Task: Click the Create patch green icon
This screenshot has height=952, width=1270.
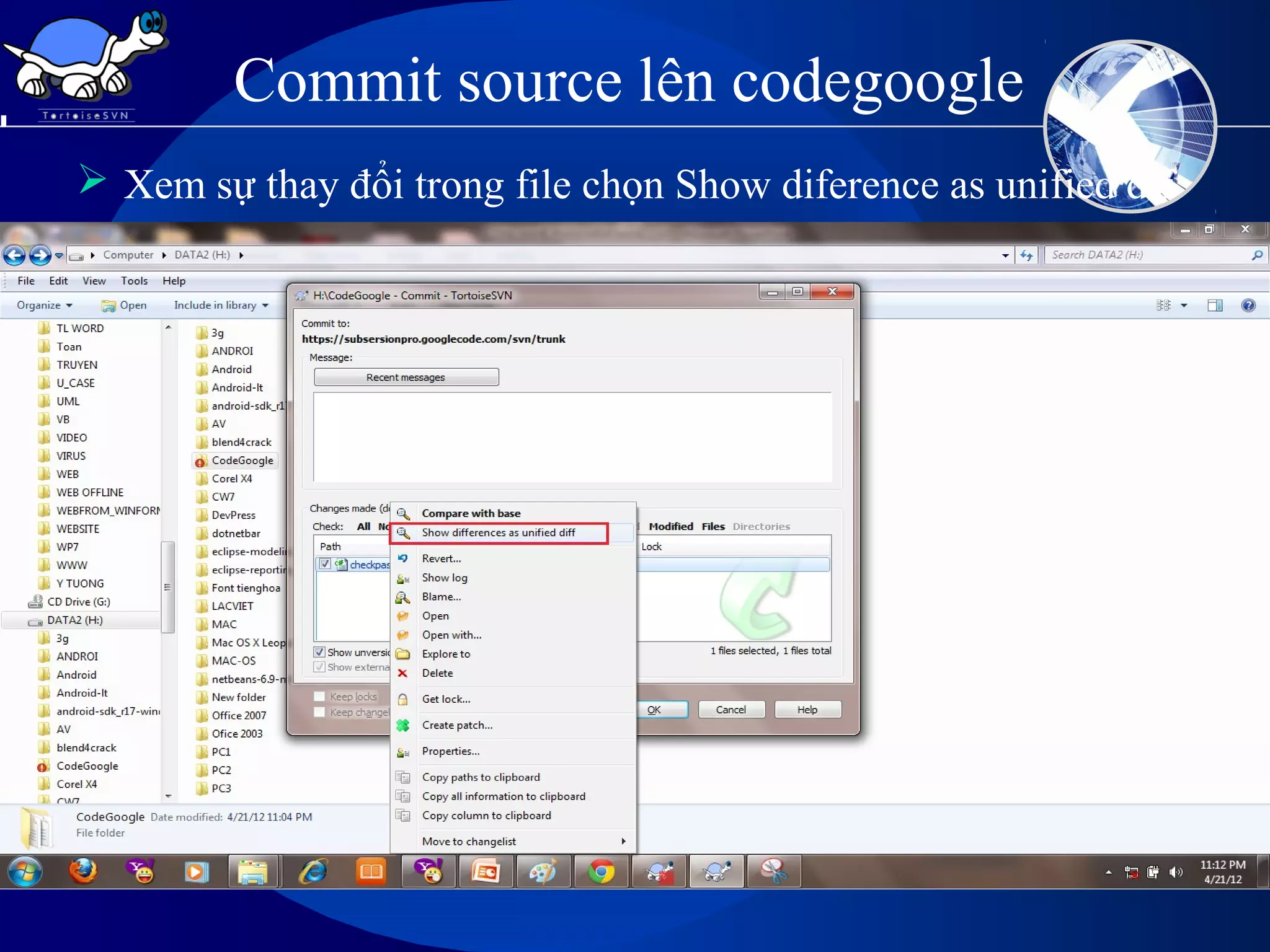Action: pyautogui.click(x=403, y=725)
